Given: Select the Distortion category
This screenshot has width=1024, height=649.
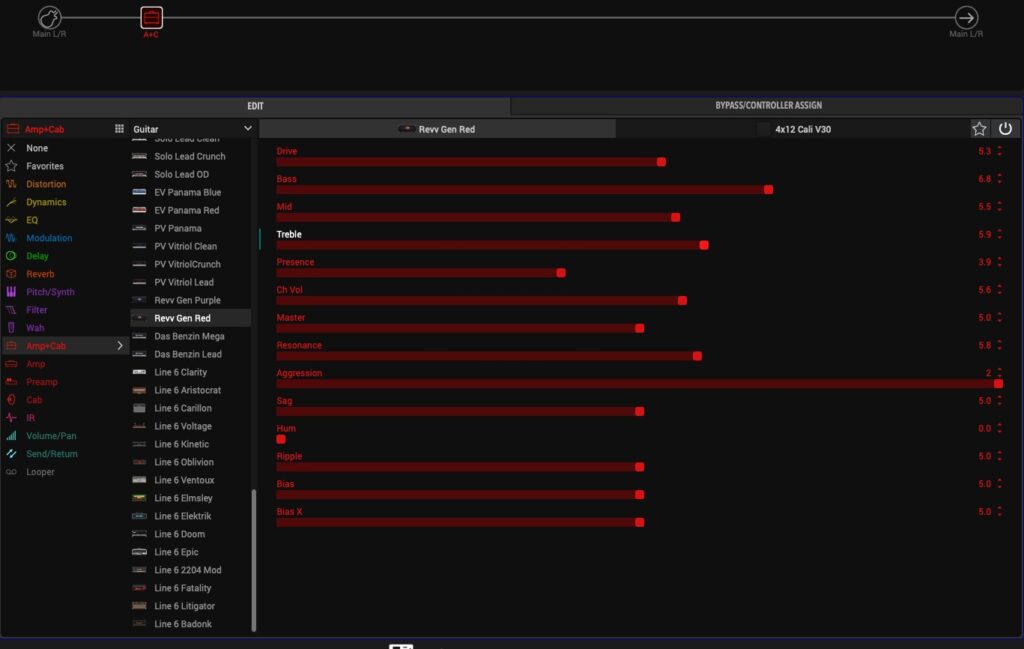Looking at the screenshot, I should tap(46, 184).
